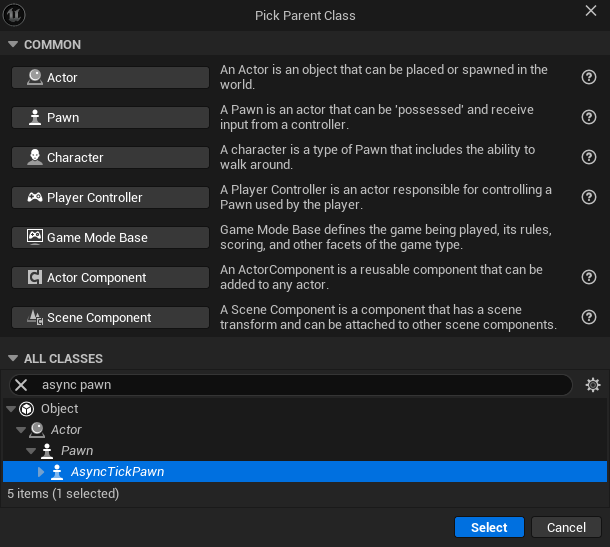Image resolution: width=610 pixels, height=547 pixels.
Task: Open help icon beside Character description
Action: (589, 157)
